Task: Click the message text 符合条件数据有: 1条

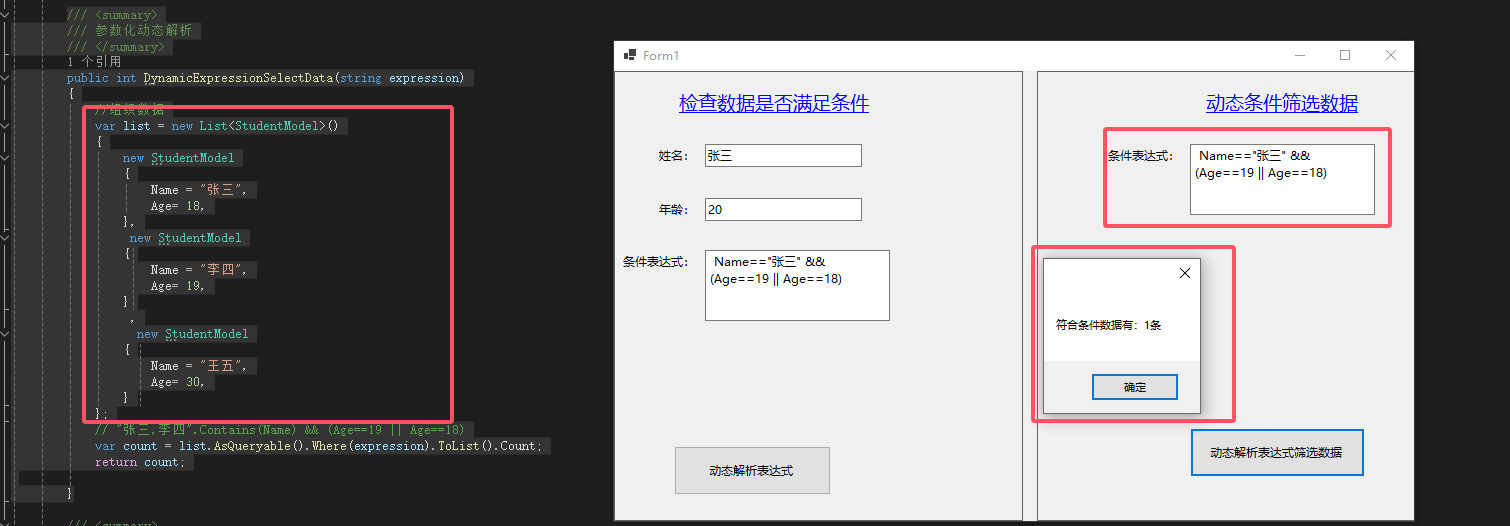Action: click(1108, 325)
